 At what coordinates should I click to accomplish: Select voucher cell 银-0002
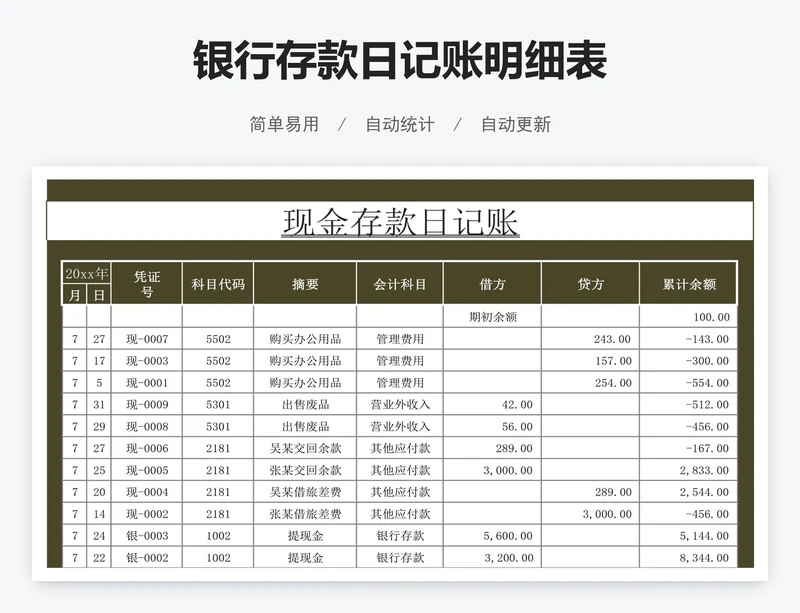pos(147,557)
